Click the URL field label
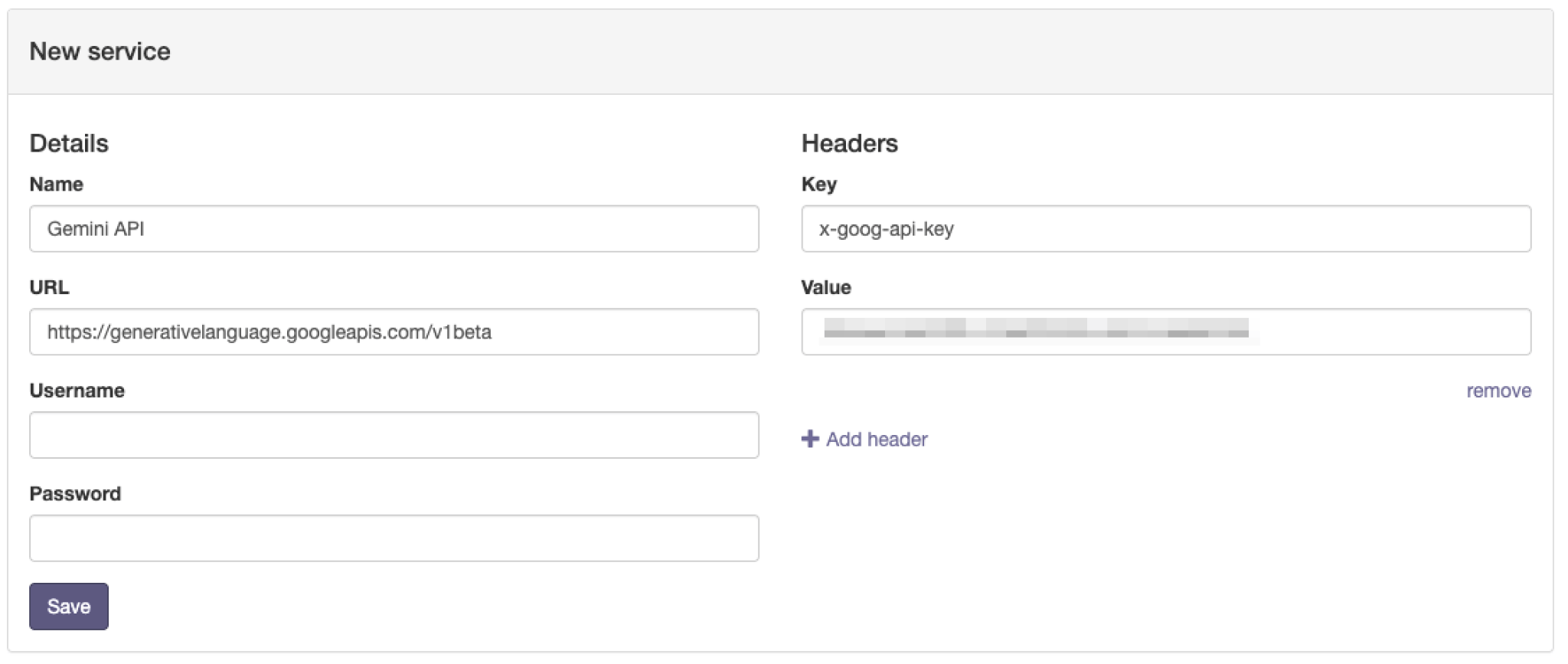Screen dimensions: 1568x664 [x=49, y=287]
